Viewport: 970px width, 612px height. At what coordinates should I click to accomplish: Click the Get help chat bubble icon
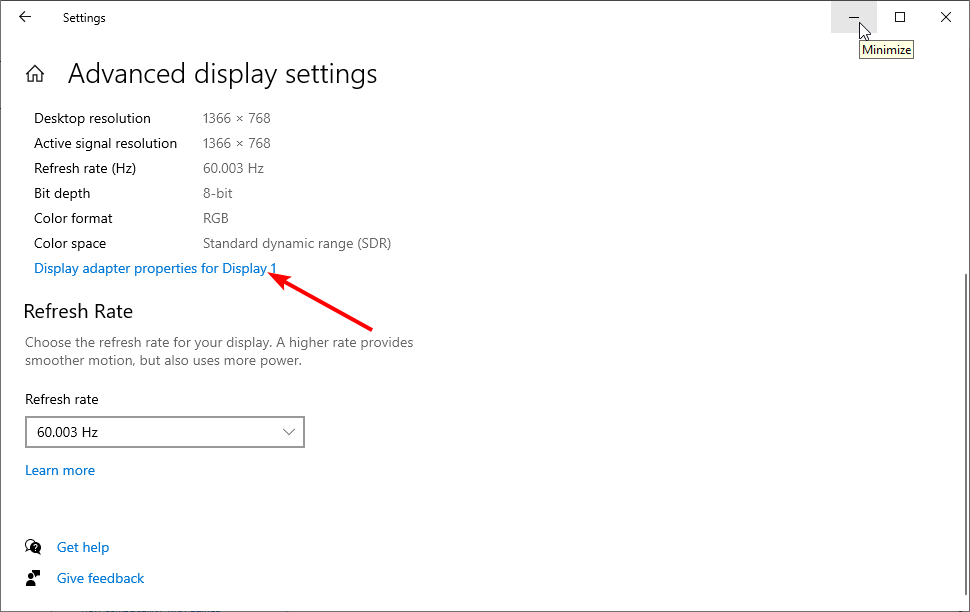coord(33,546)
